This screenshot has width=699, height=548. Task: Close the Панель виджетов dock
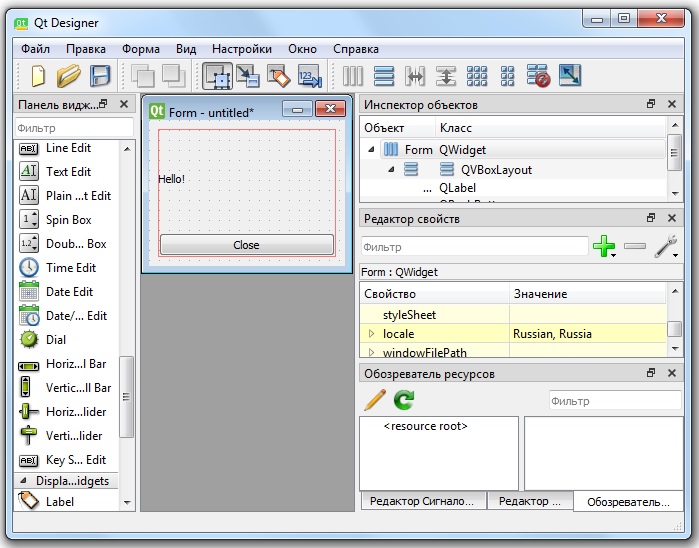pyautogui.click(x=124, y=104)
